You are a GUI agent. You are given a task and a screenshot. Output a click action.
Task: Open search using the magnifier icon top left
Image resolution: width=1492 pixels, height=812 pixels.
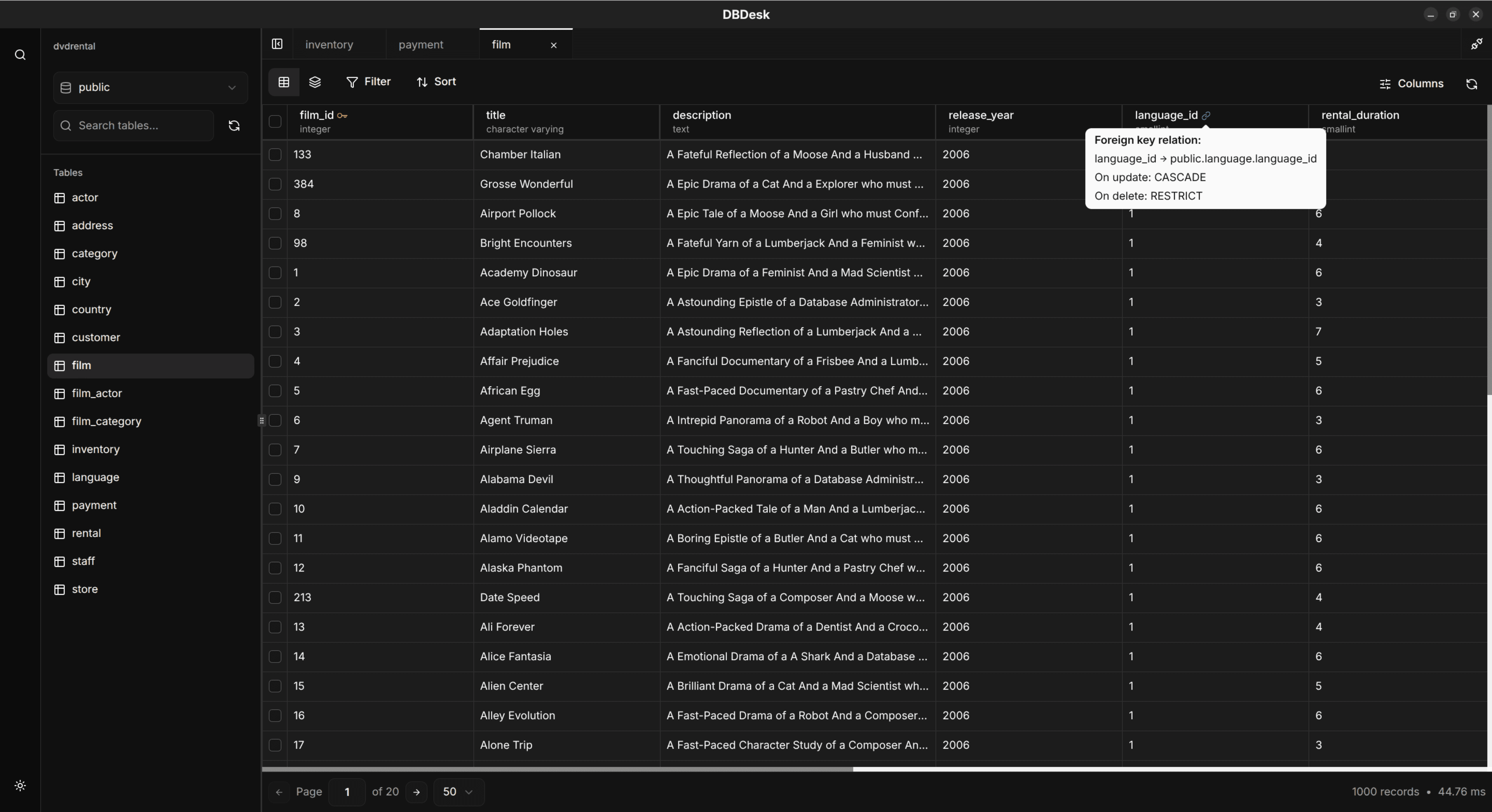pyautogui.click(x=20, y=54)
